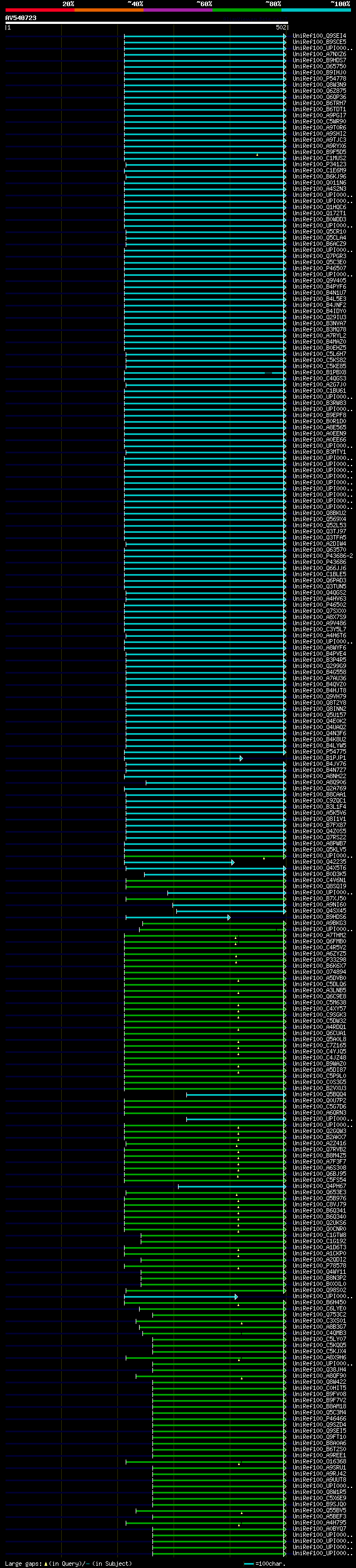Click the cyan ~100% identity legend segment
The width and height of the screenshot is (356, 1568).
(x=316, y=10)
